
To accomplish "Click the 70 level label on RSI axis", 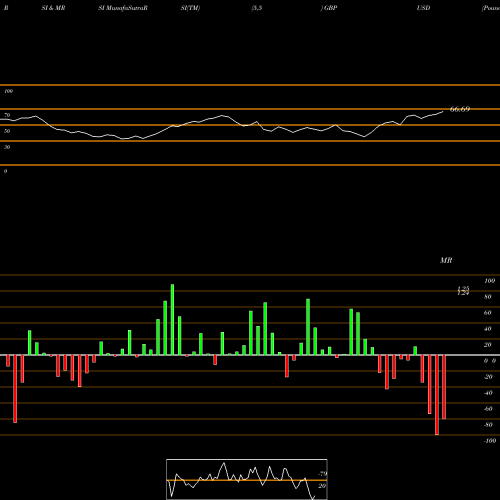I will click(x=7, y=115).
